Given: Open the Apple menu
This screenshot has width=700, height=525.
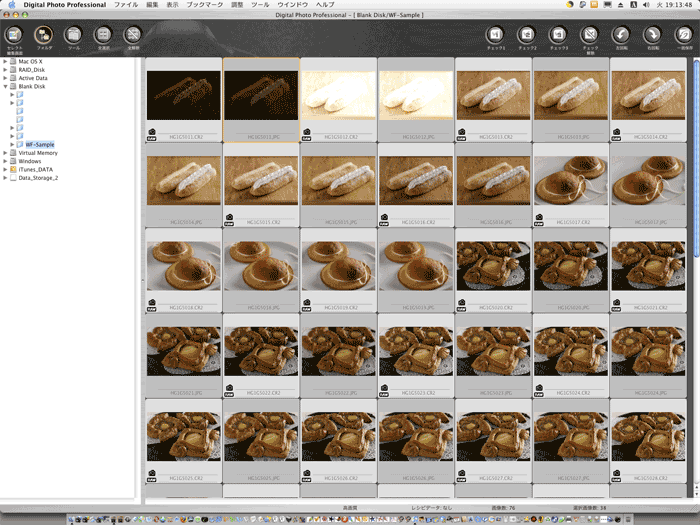Looking at the screenshot, I should 12,4.
